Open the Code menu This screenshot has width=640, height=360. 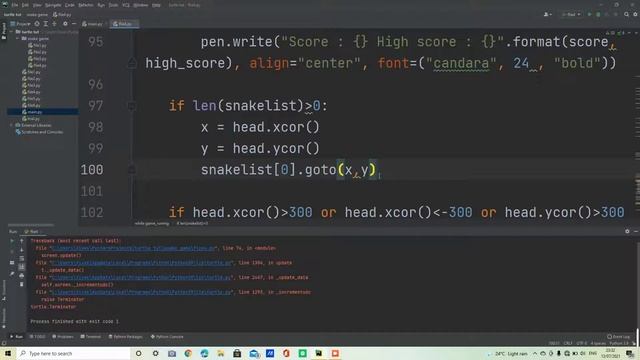point(70,5)
